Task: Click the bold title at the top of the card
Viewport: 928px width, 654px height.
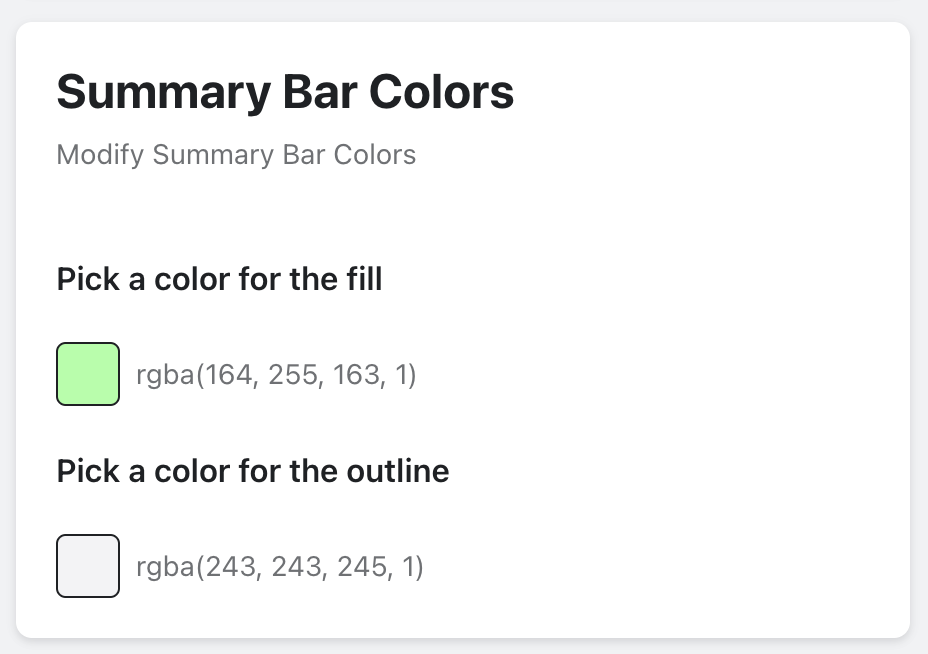Action: click(x=285, y=92)
